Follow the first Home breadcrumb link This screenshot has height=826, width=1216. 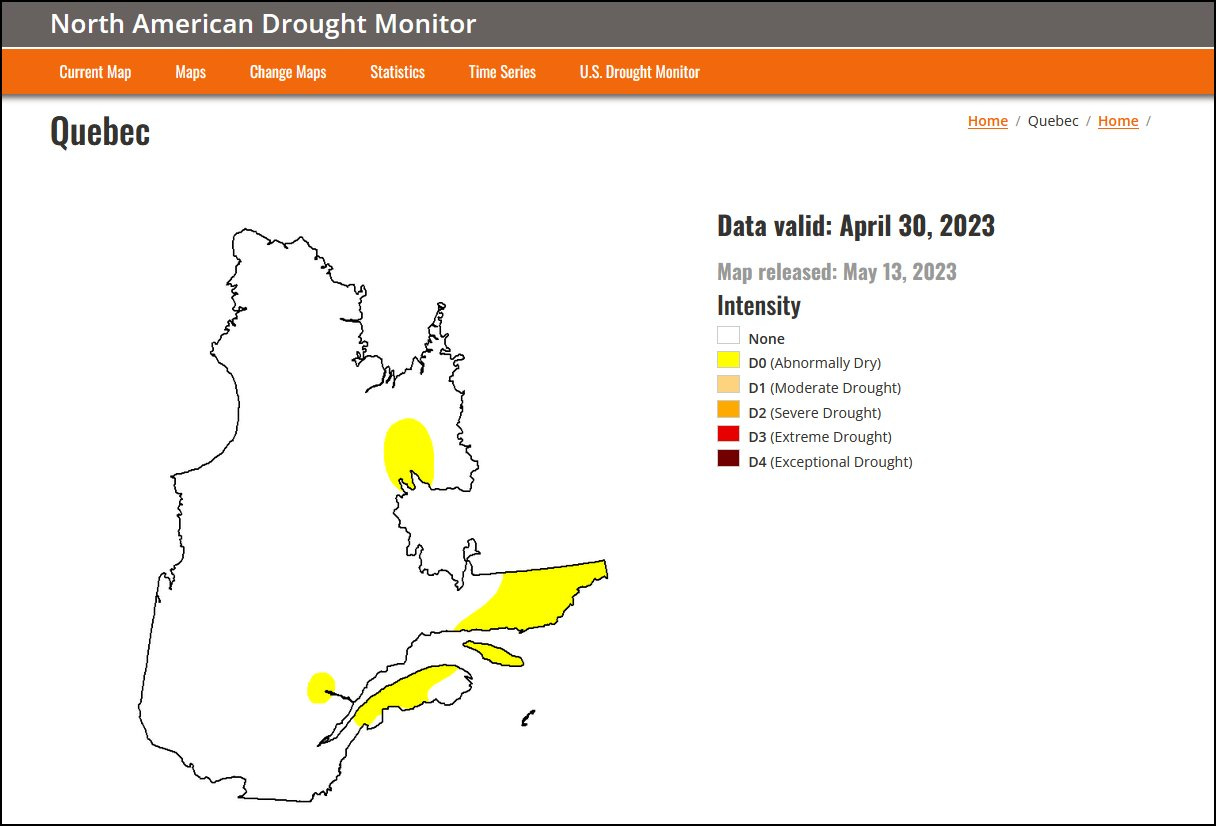[x=988, y=121]
